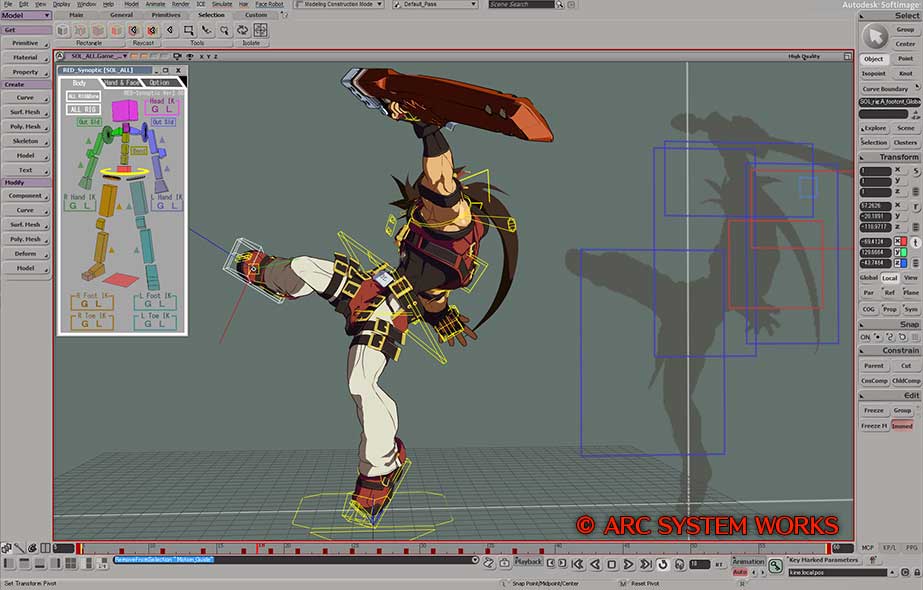Expand the Skeleton menu button
This screenshot has height=590, width=923.
click(26, 141)
